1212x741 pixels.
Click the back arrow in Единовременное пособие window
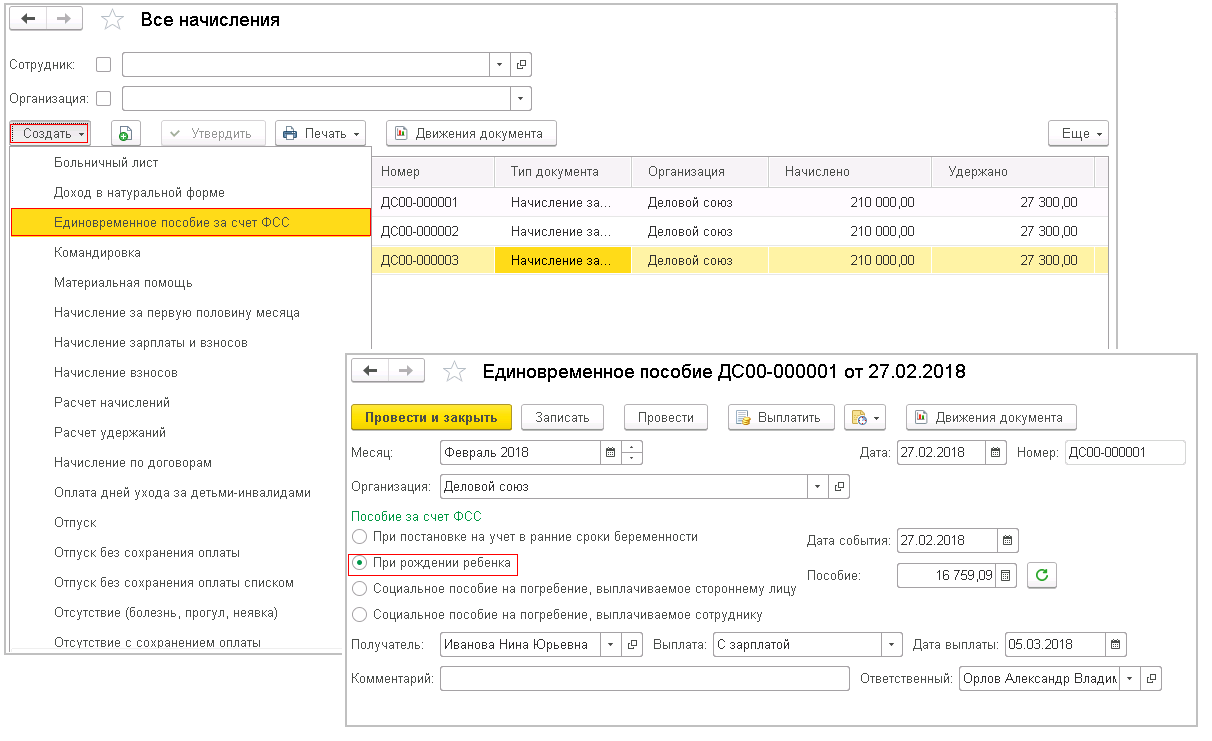[x=370, y=371]
